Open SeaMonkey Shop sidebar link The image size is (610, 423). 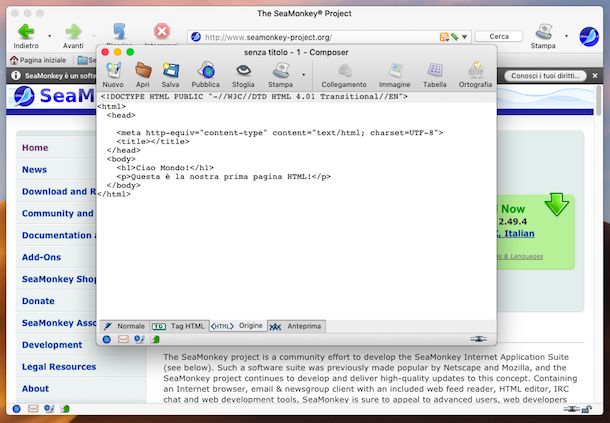point(59,279)
